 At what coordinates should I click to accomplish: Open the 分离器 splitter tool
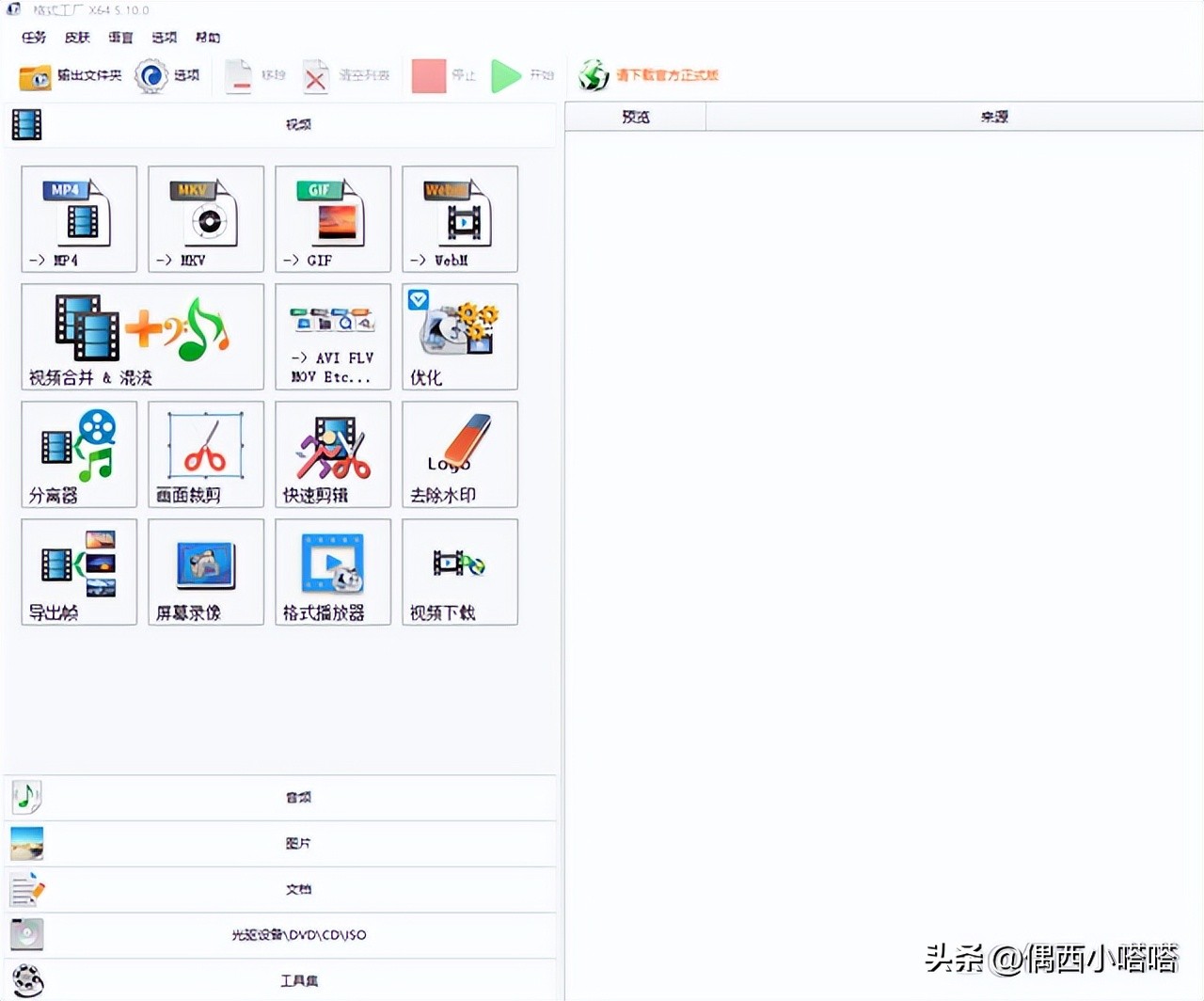[x=78, y=453]
